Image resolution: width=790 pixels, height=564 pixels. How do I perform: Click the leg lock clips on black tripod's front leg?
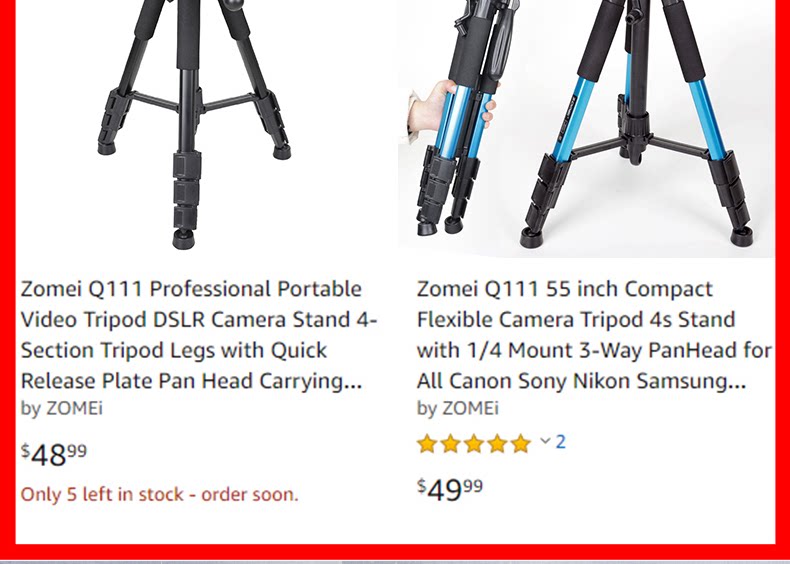coord(186,192)
